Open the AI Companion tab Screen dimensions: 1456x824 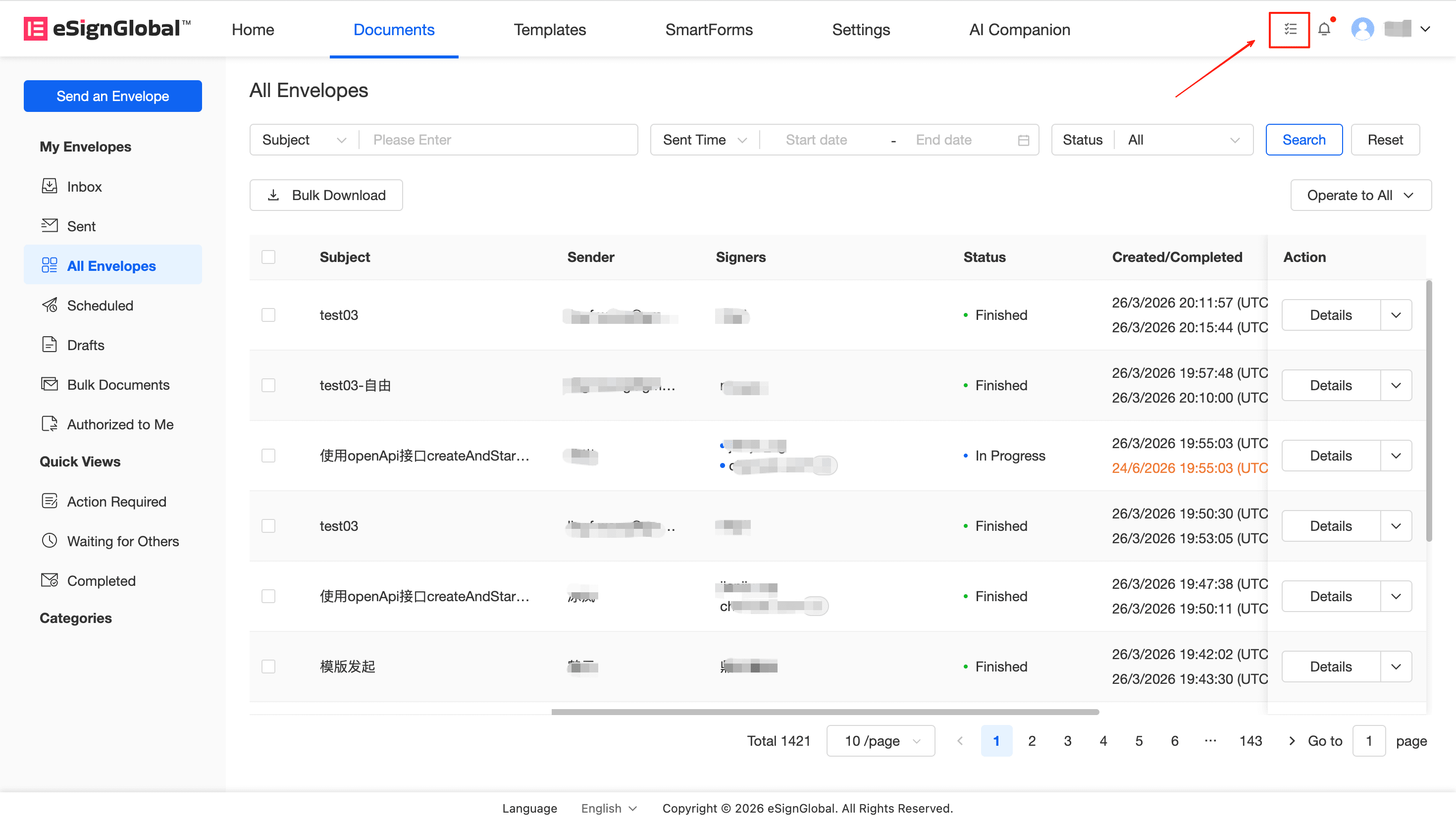click(1019, 29)
